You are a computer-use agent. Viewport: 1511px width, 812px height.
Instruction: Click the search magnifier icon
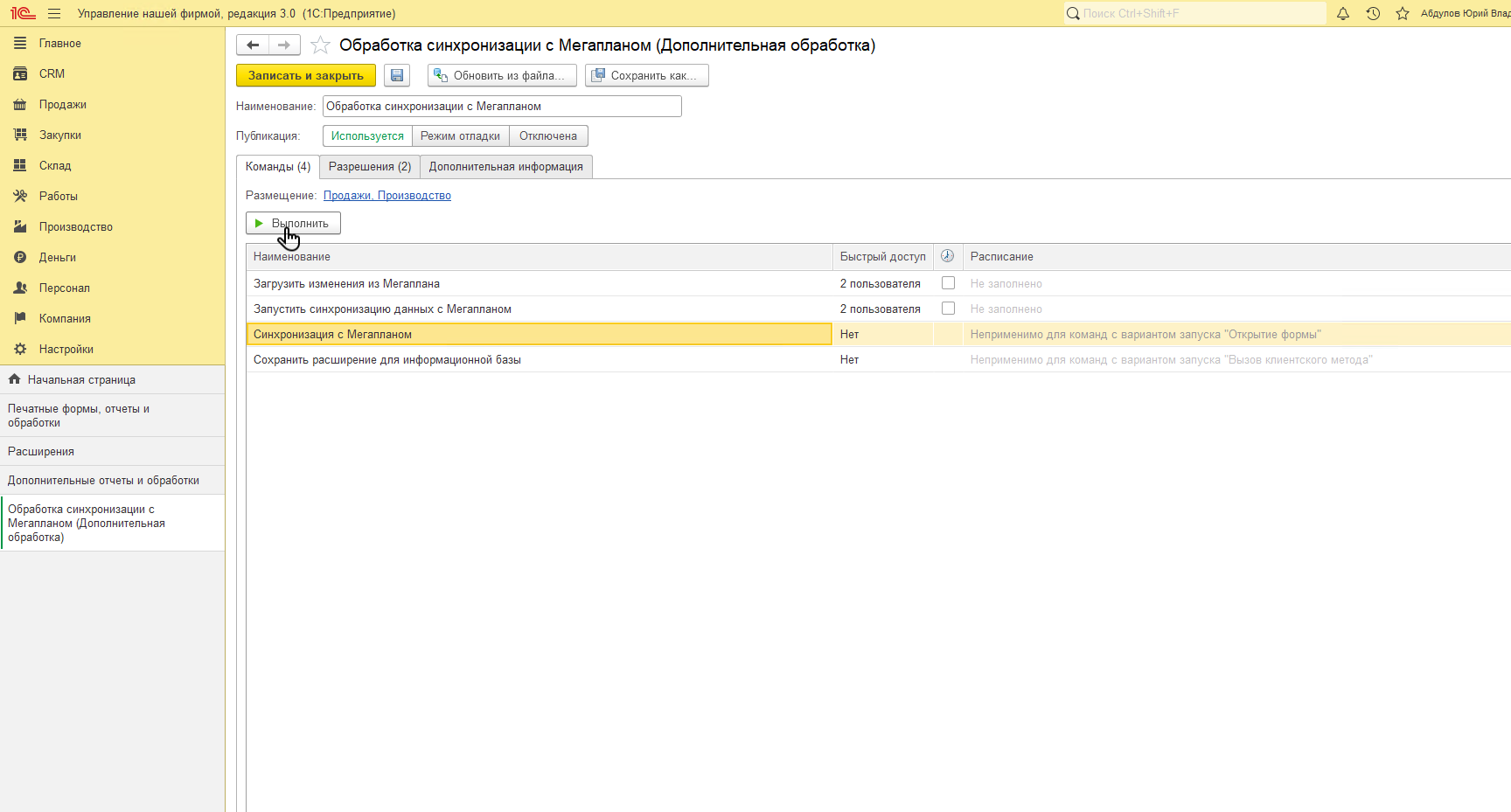click(1073, 13)
